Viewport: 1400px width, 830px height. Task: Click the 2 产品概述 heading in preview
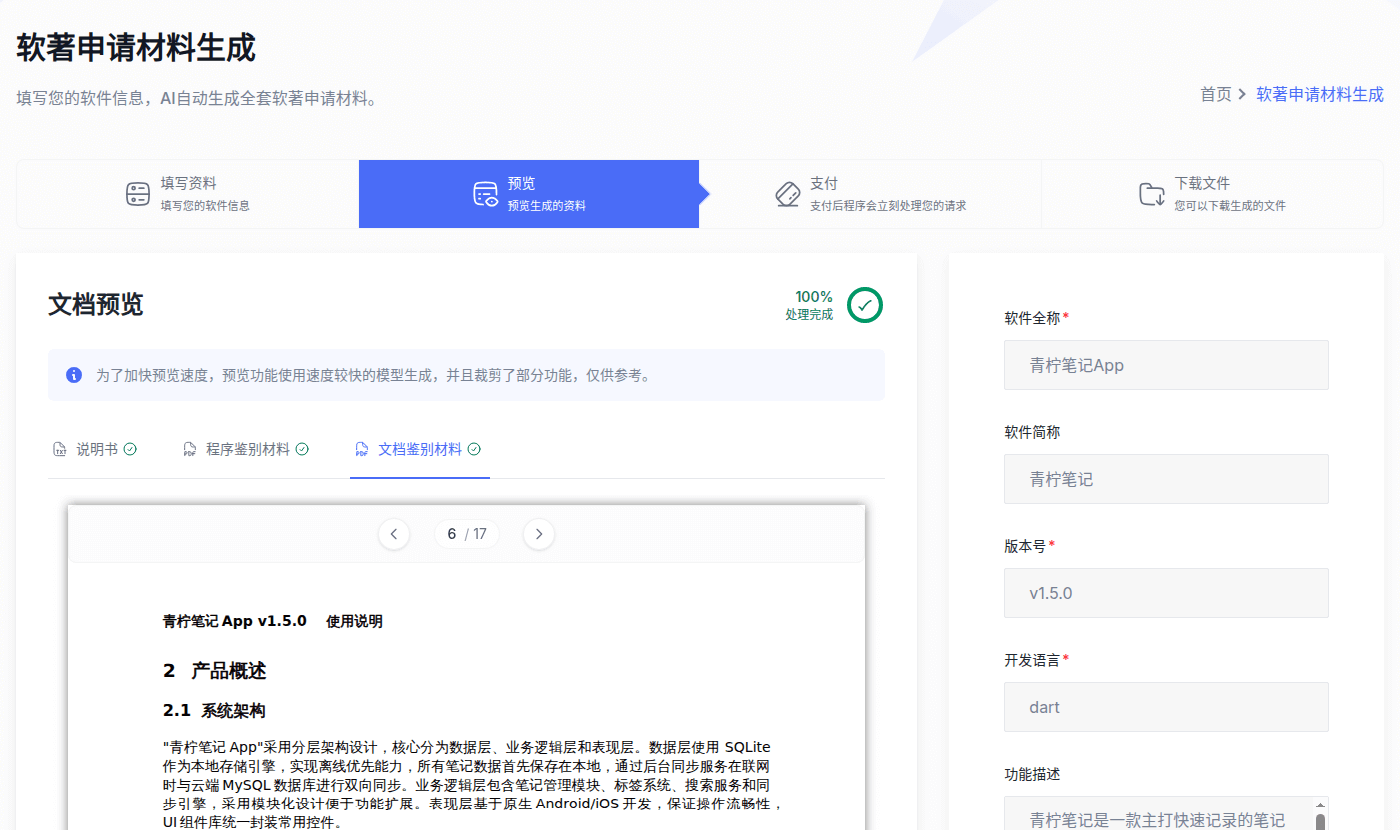(x=215, y=670)
